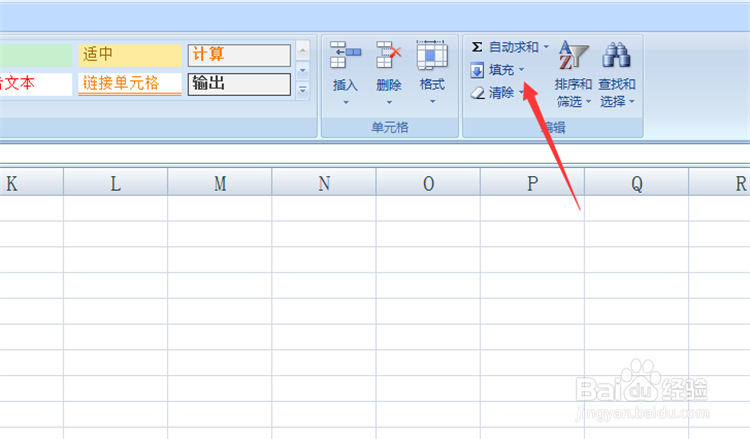Expand the 排序和筛选 dropdown arrow

588,101
